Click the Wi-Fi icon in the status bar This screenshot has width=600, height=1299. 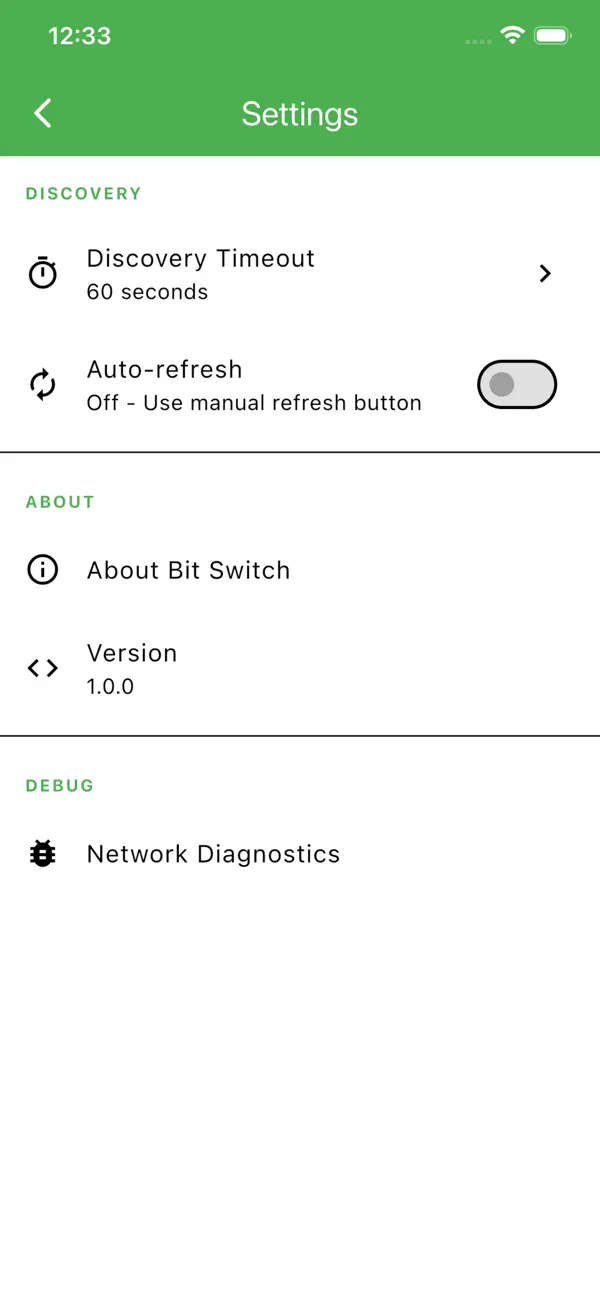click(513, 35)
